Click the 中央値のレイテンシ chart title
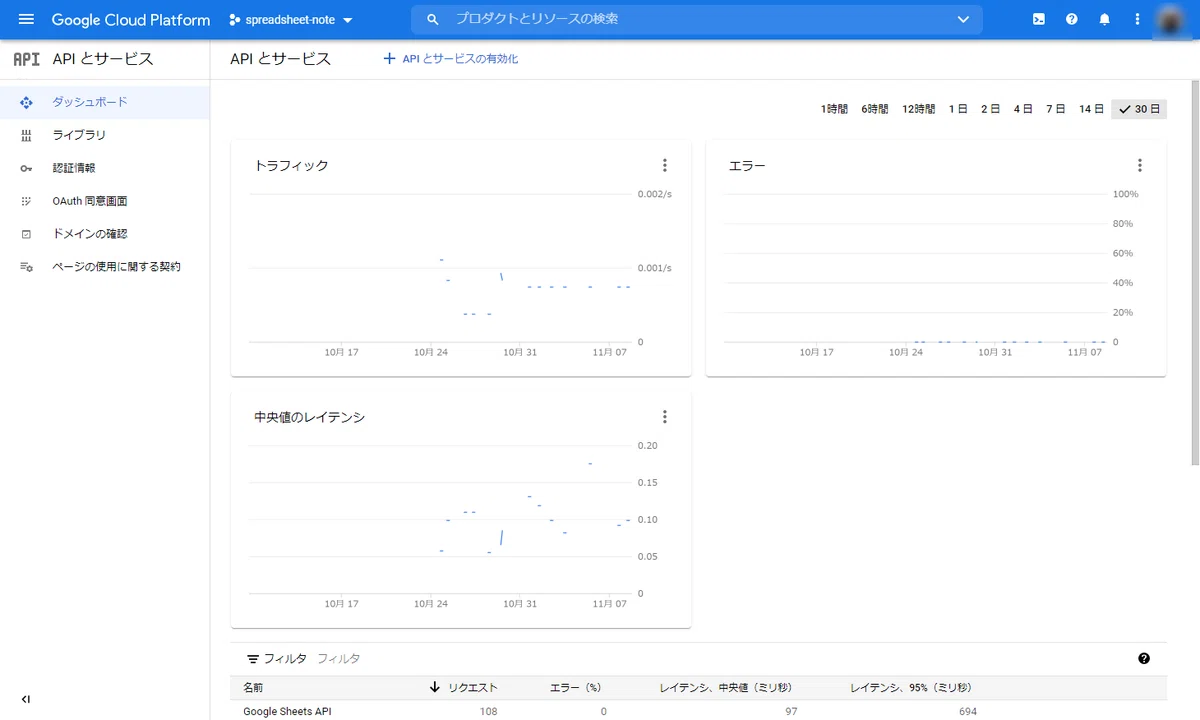This screenshot has height=720, width=1200. pos(310,417)
